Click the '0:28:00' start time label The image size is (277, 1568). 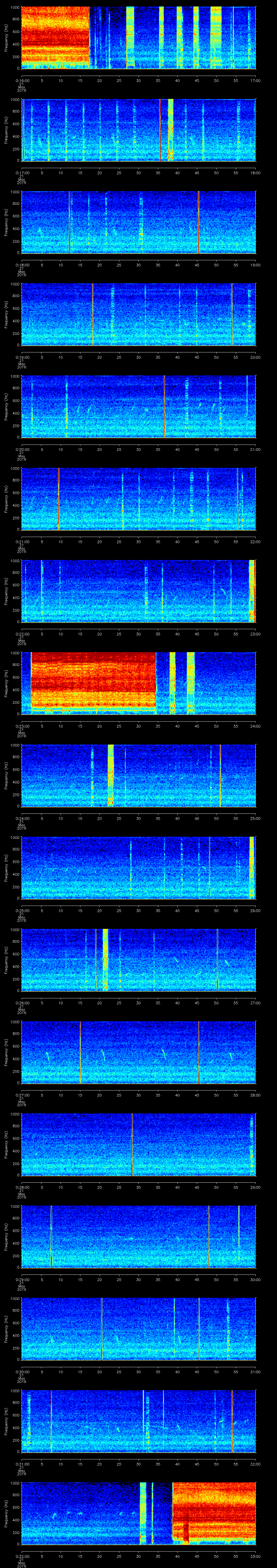pyautogui.click(x=22, y=1187)
